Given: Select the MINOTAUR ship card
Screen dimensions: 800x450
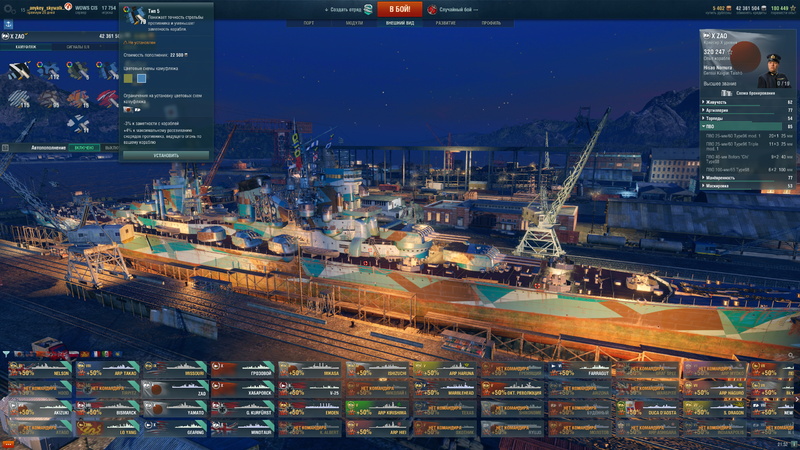Looking at the screenshot, I should [242, 428].
